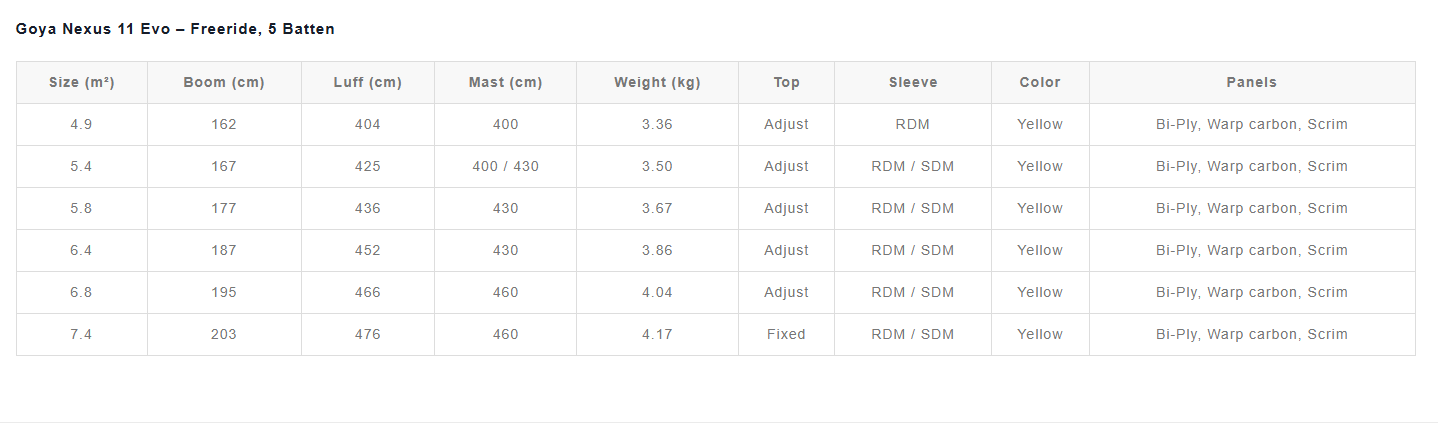The height and width of the screenshot is (433, 1438).
Task: Click the 4.17 weight value
Action: point(657,335)
